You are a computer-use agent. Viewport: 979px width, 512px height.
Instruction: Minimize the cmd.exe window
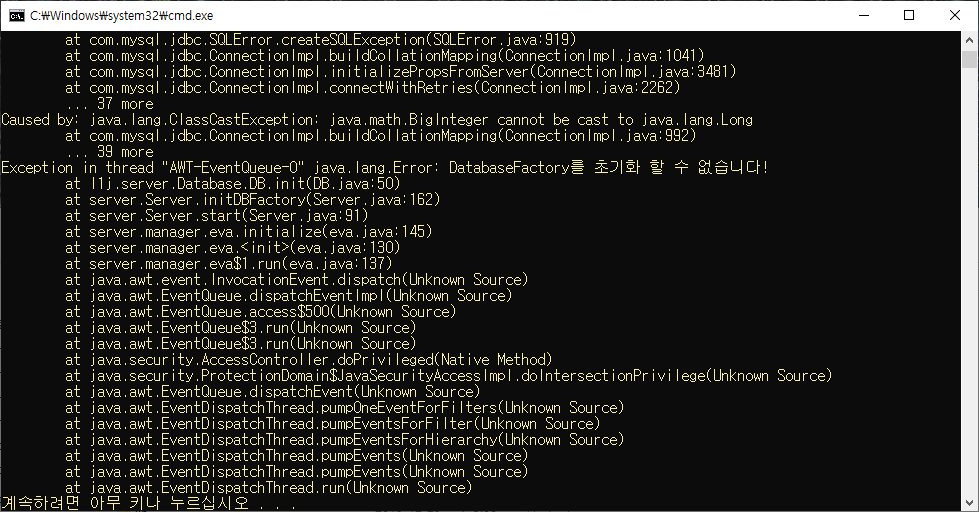point(864,16)
